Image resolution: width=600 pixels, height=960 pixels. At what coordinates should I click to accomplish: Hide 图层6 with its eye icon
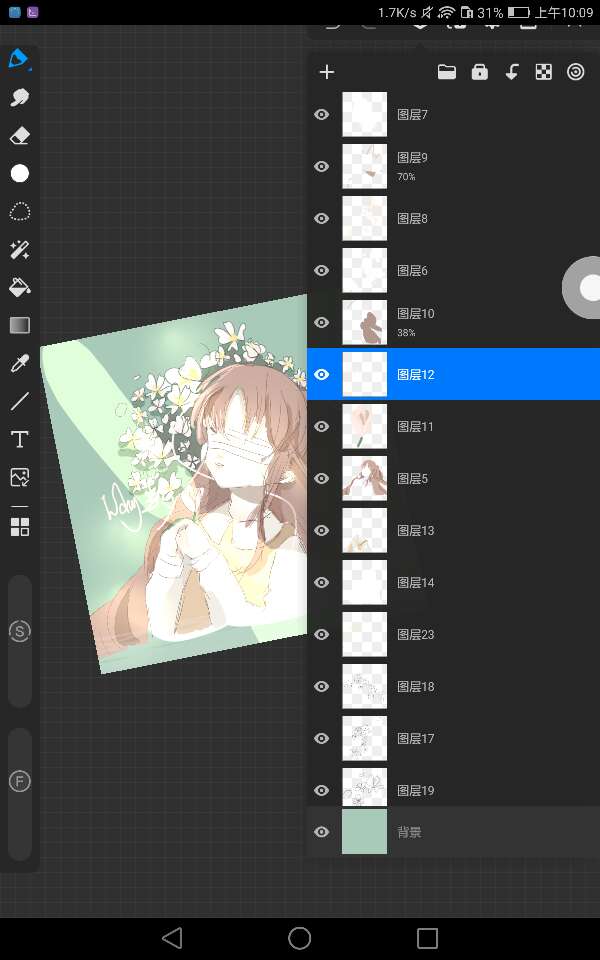(x=321, y=271)
